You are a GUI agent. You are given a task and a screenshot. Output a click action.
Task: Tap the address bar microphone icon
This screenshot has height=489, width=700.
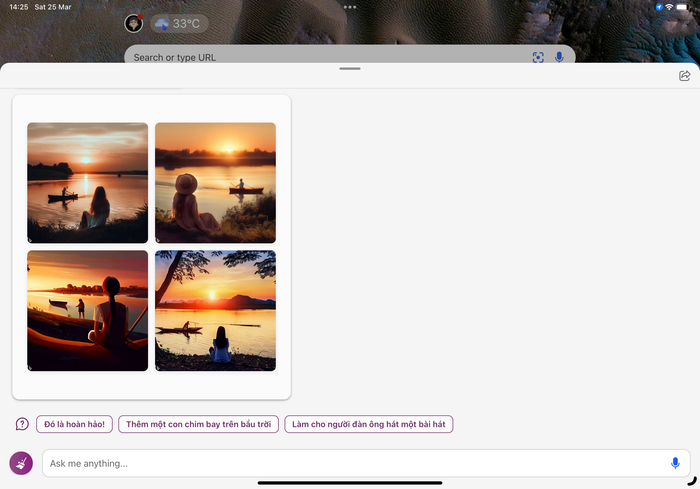pos(559,57)
